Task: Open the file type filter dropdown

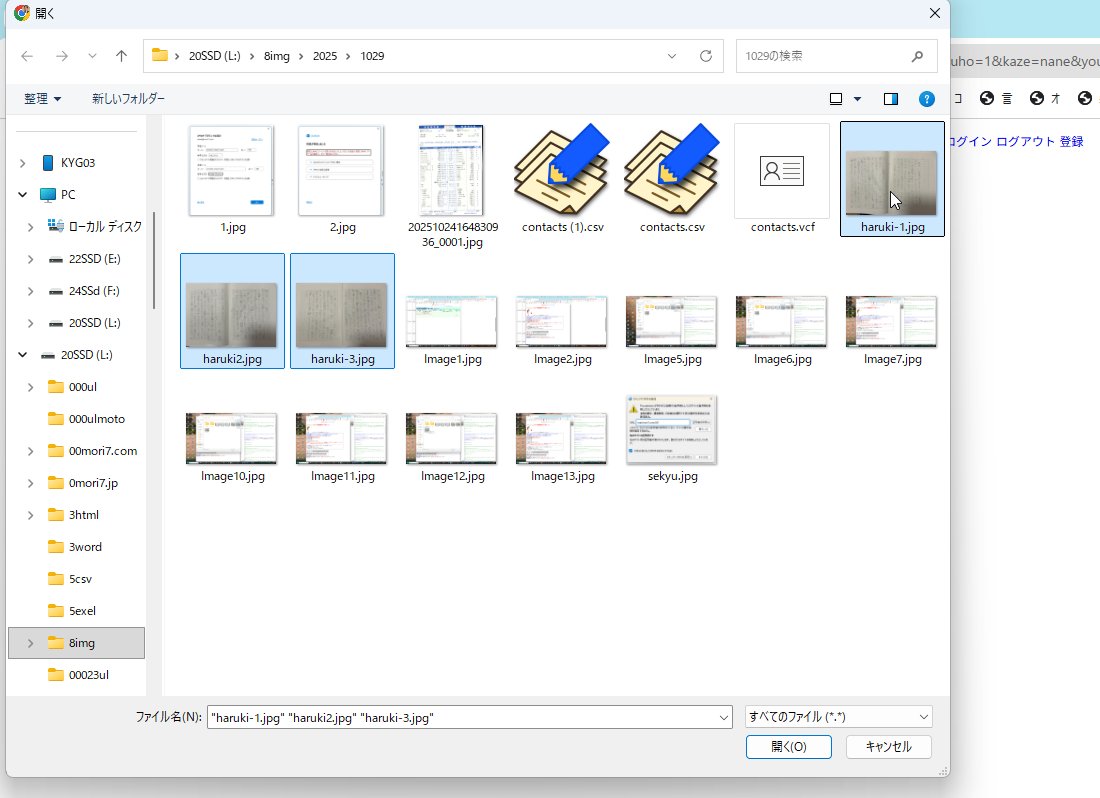Action: [x=838, y=717]
